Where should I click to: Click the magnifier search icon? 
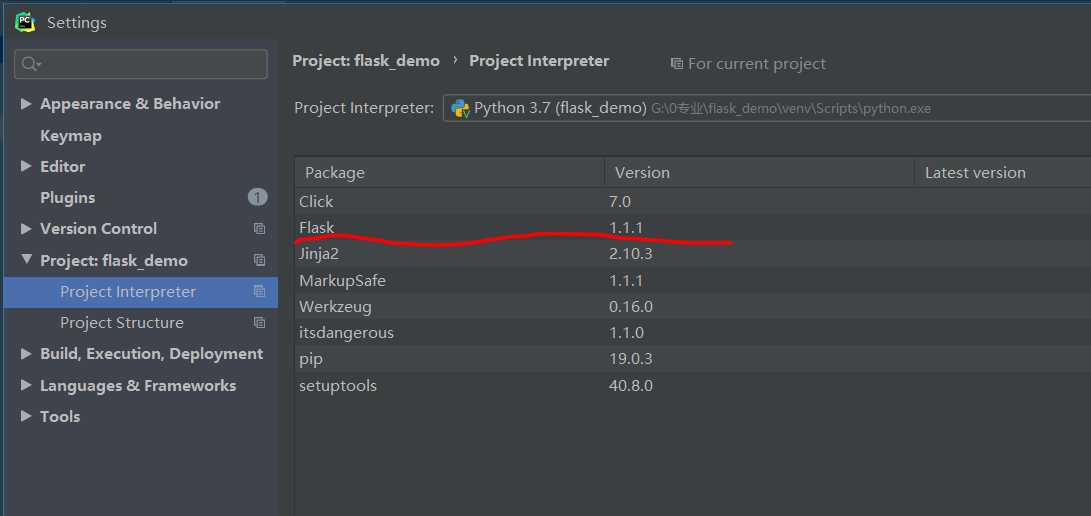click(31, 64)
